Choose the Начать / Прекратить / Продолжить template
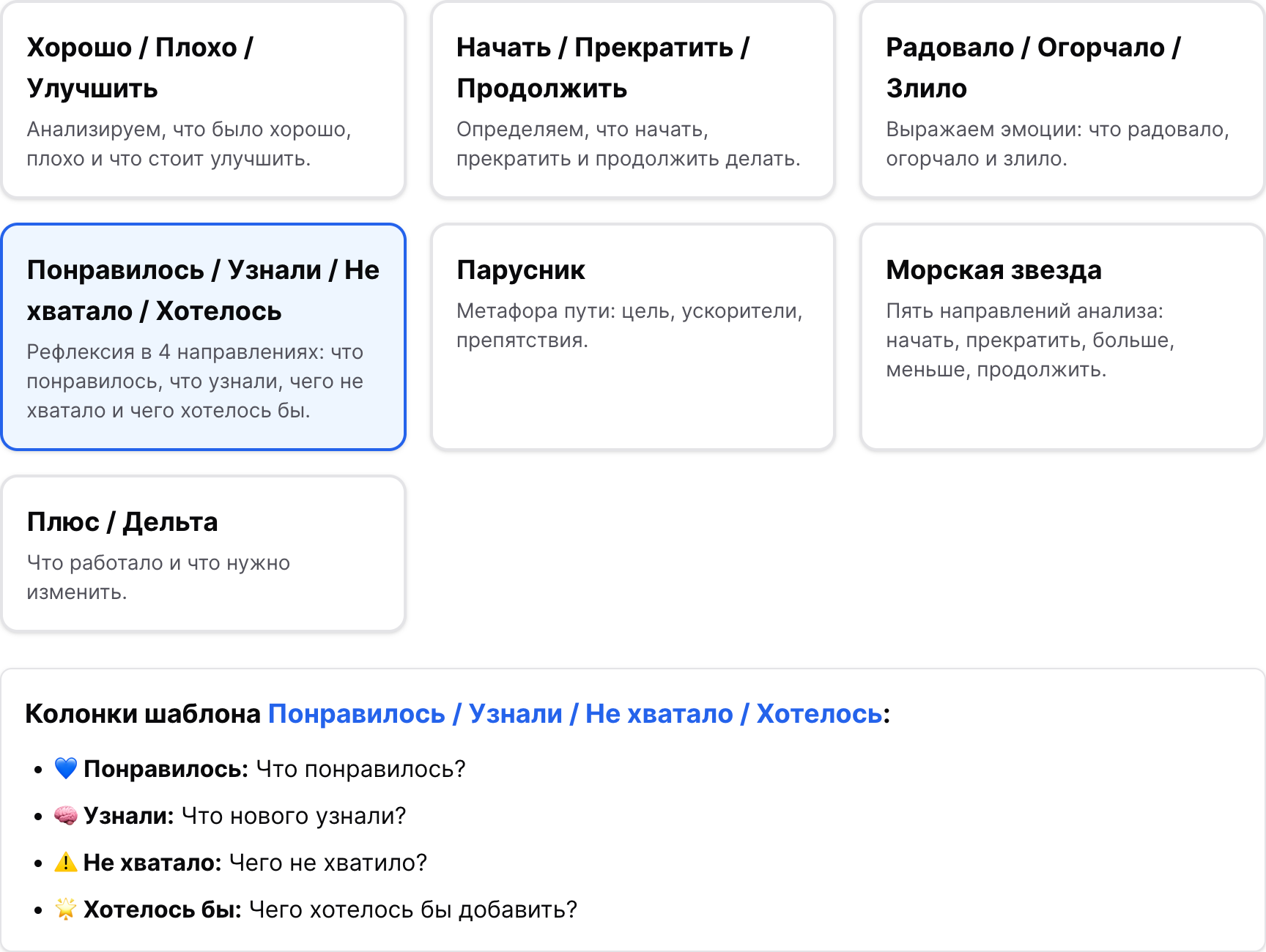Viewport: 1266px width, 952px height. [x=632, y=100]
